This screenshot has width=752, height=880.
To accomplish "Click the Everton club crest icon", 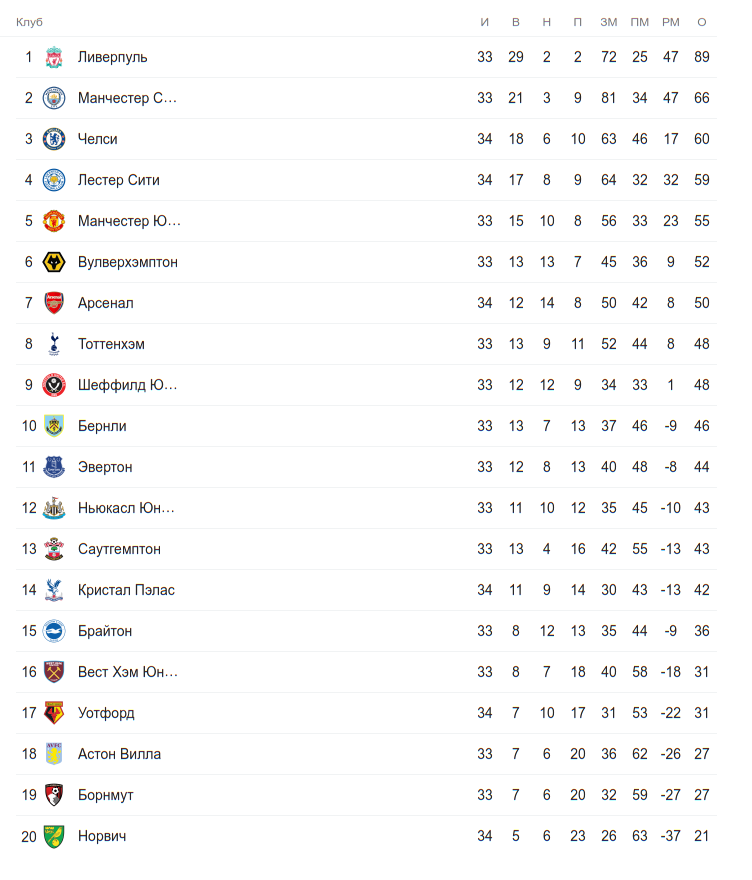I will pos(54,467).
